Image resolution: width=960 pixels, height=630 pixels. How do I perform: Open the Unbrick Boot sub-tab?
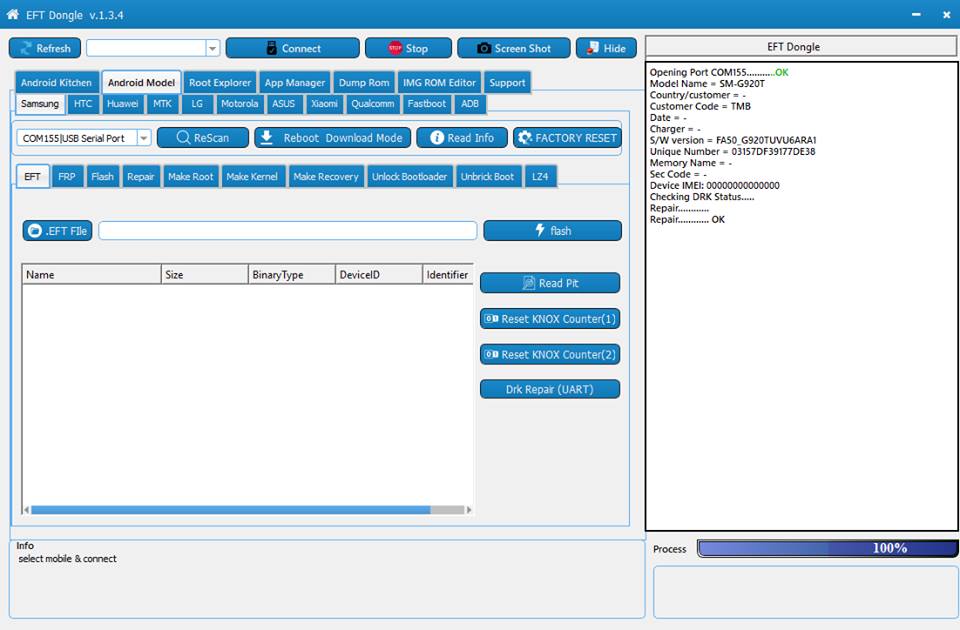pos(487,176)
